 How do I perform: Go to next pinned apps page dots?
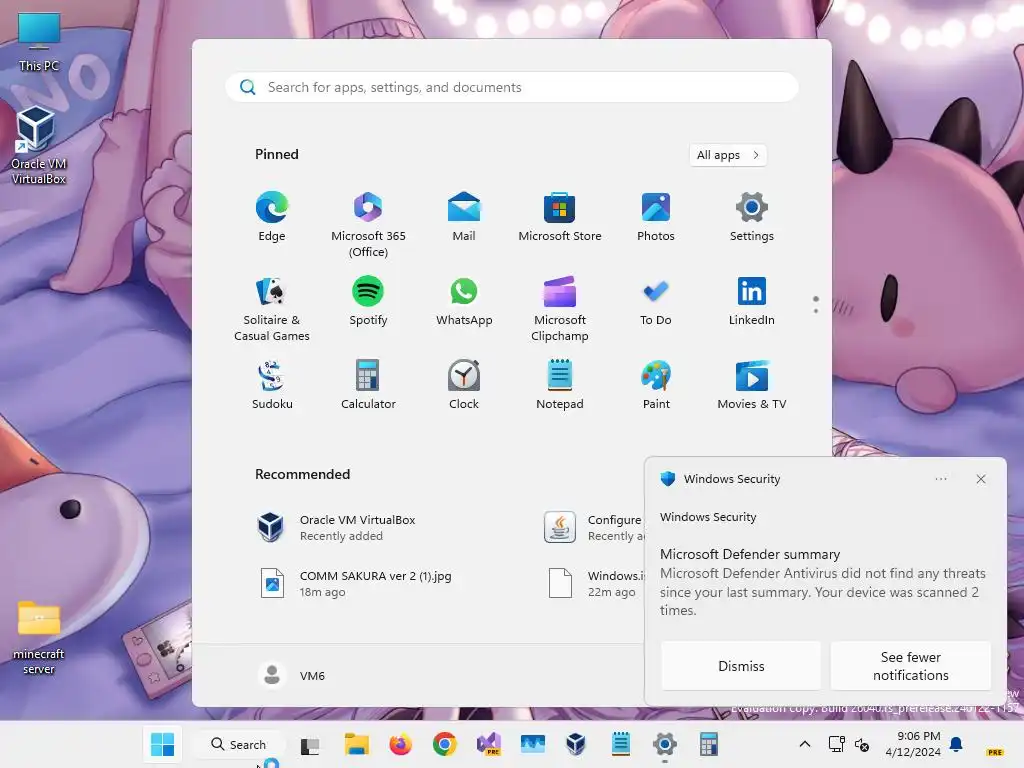click(x=816, y=305)
